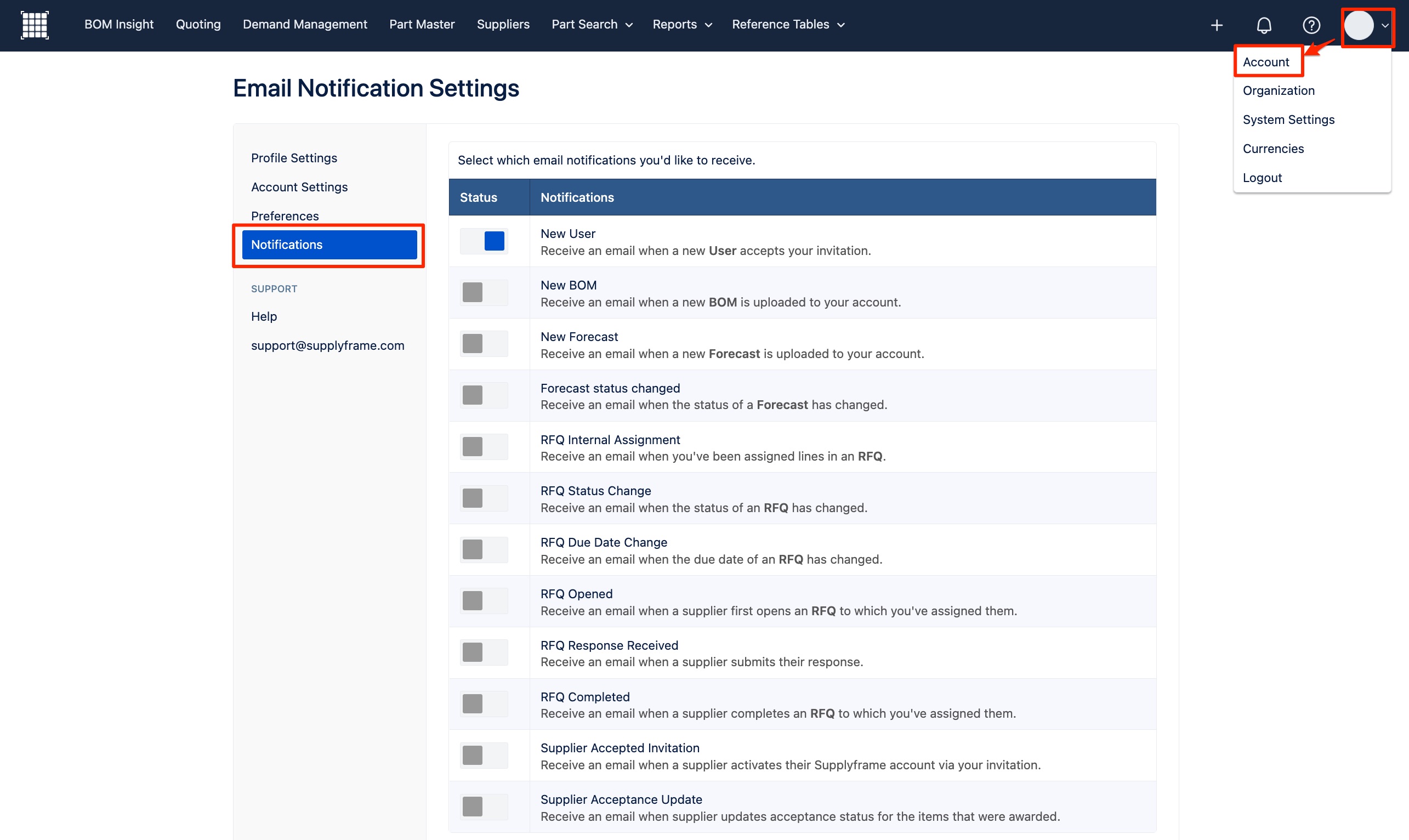Toggle Forecast status changed switch
Screen dimensions: 1409x840
484,395
